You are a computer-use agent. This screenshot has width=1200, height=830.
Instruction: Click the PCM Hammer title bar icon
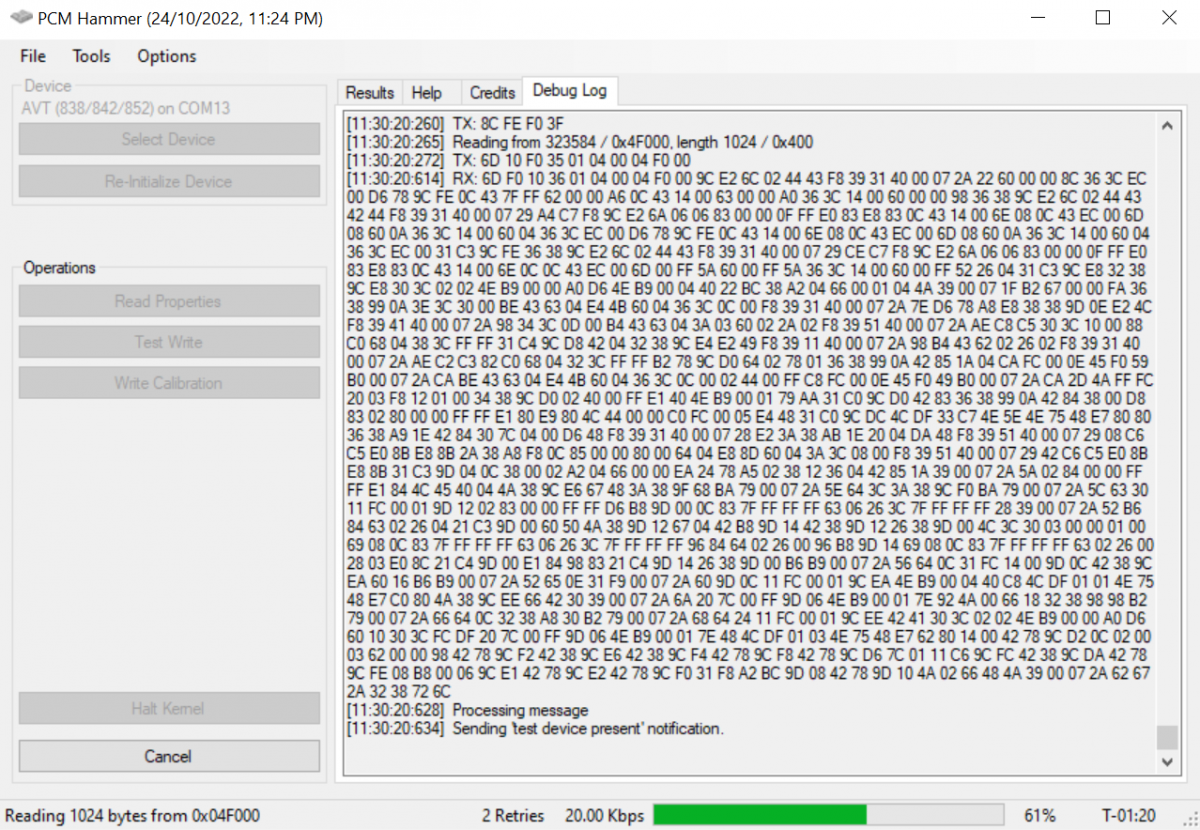point(20,18)
